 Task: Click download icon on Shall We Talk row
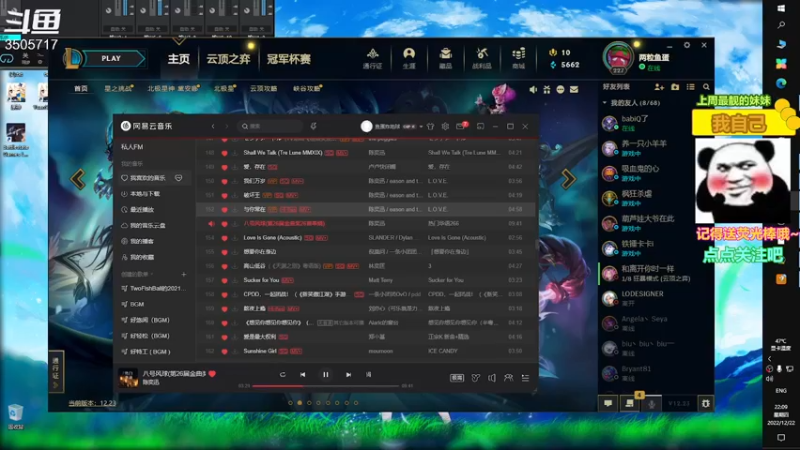click(235, 153)
